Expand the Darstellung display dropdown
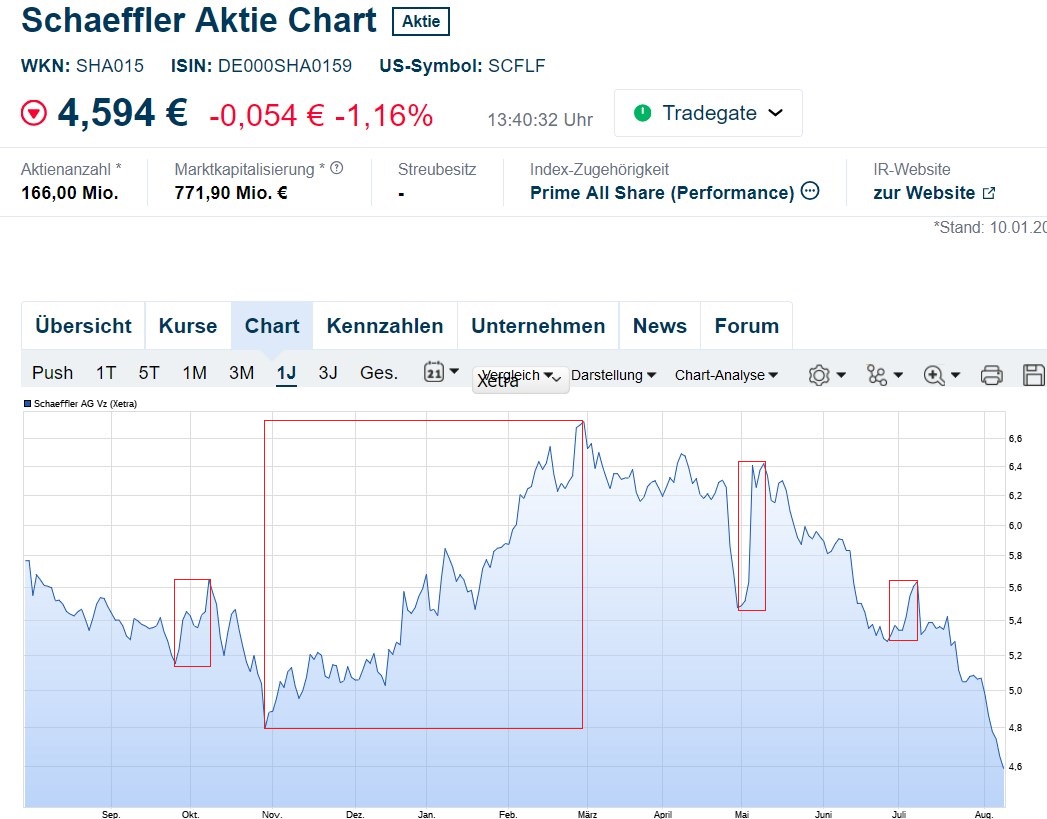The height and width of the screenshot is (819, 1047). 613,375
